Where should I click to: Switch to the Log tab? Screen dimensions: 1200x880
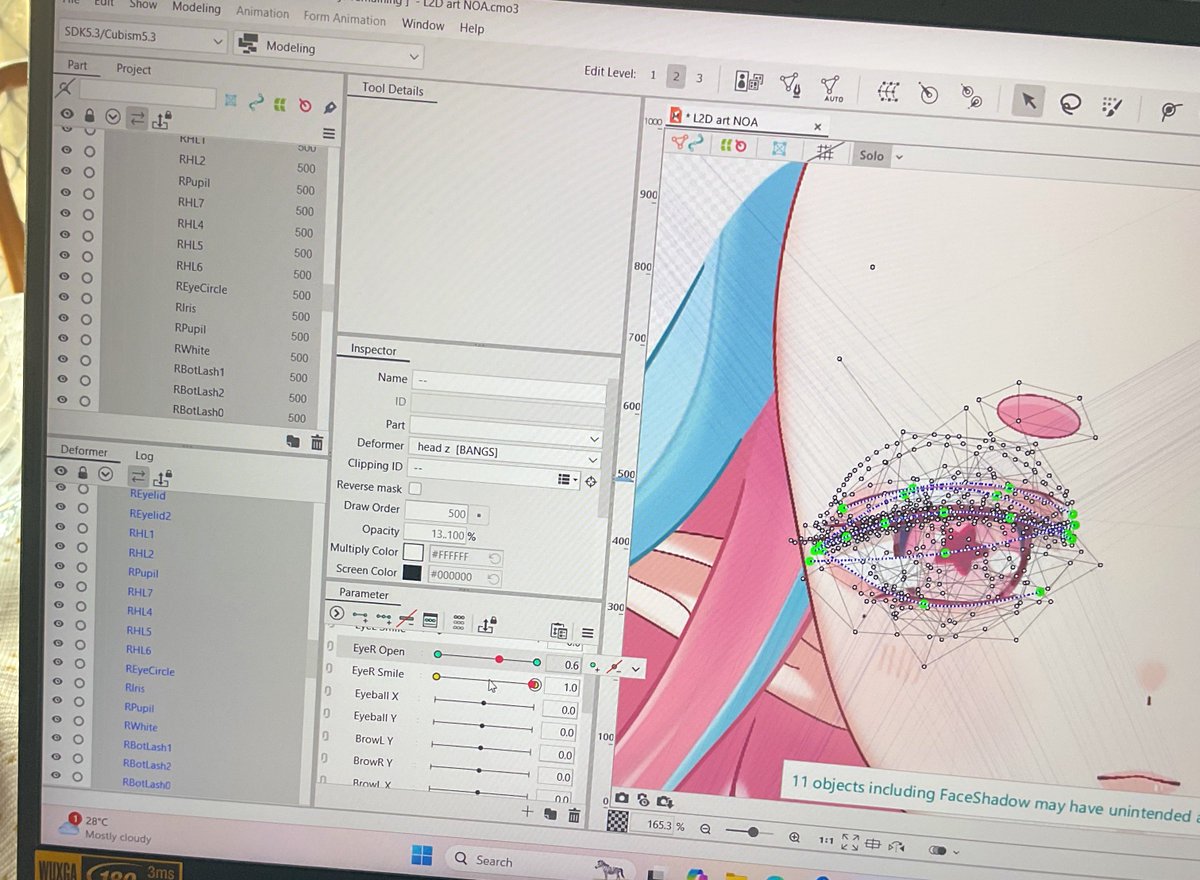[144, 456]
